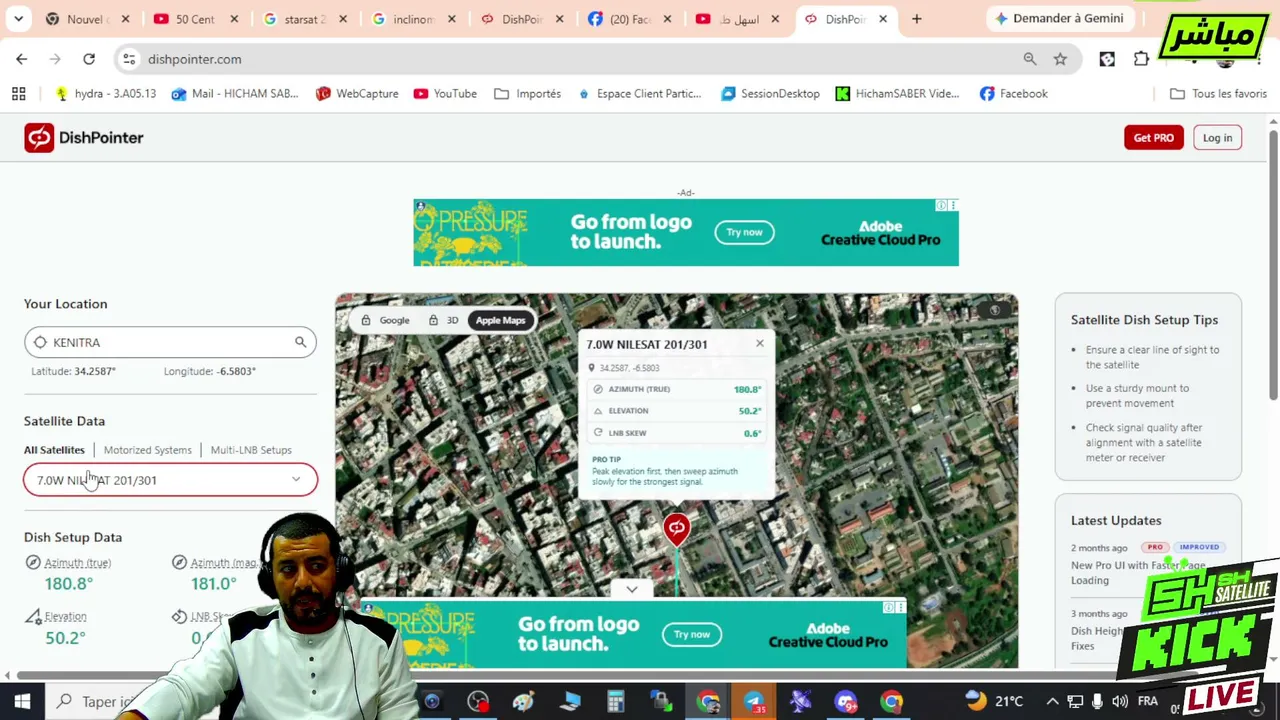Close the 50 Cent YouTube tab
This screenshot has width=1280, height=720.
click(234, 19)
